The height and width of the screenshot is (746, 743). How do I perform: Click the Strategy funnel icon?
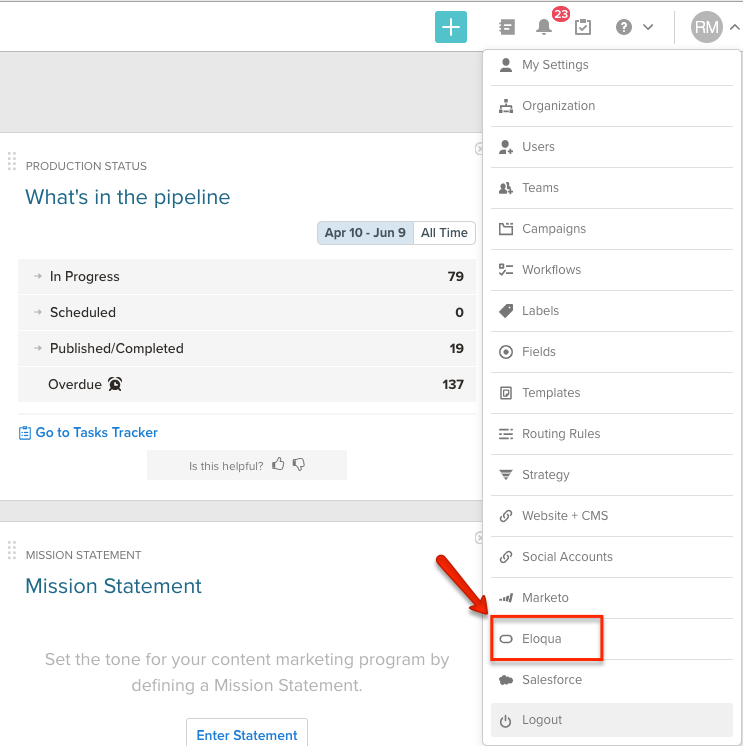(x=506, y=475)
